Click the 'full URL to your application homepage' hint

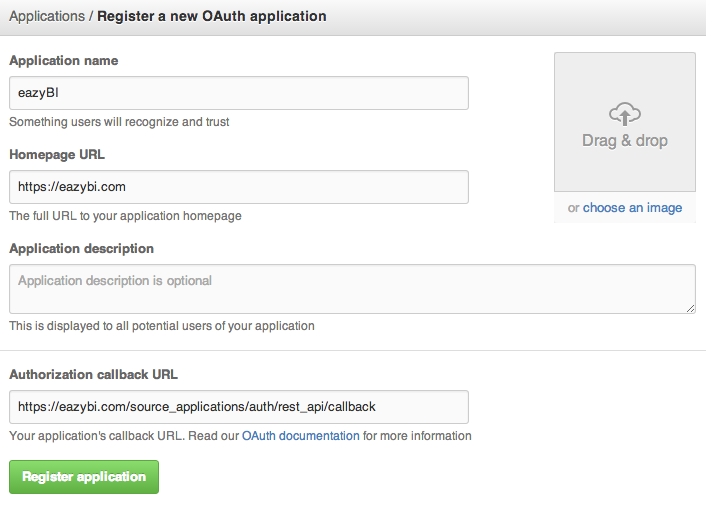click(125, 216)
